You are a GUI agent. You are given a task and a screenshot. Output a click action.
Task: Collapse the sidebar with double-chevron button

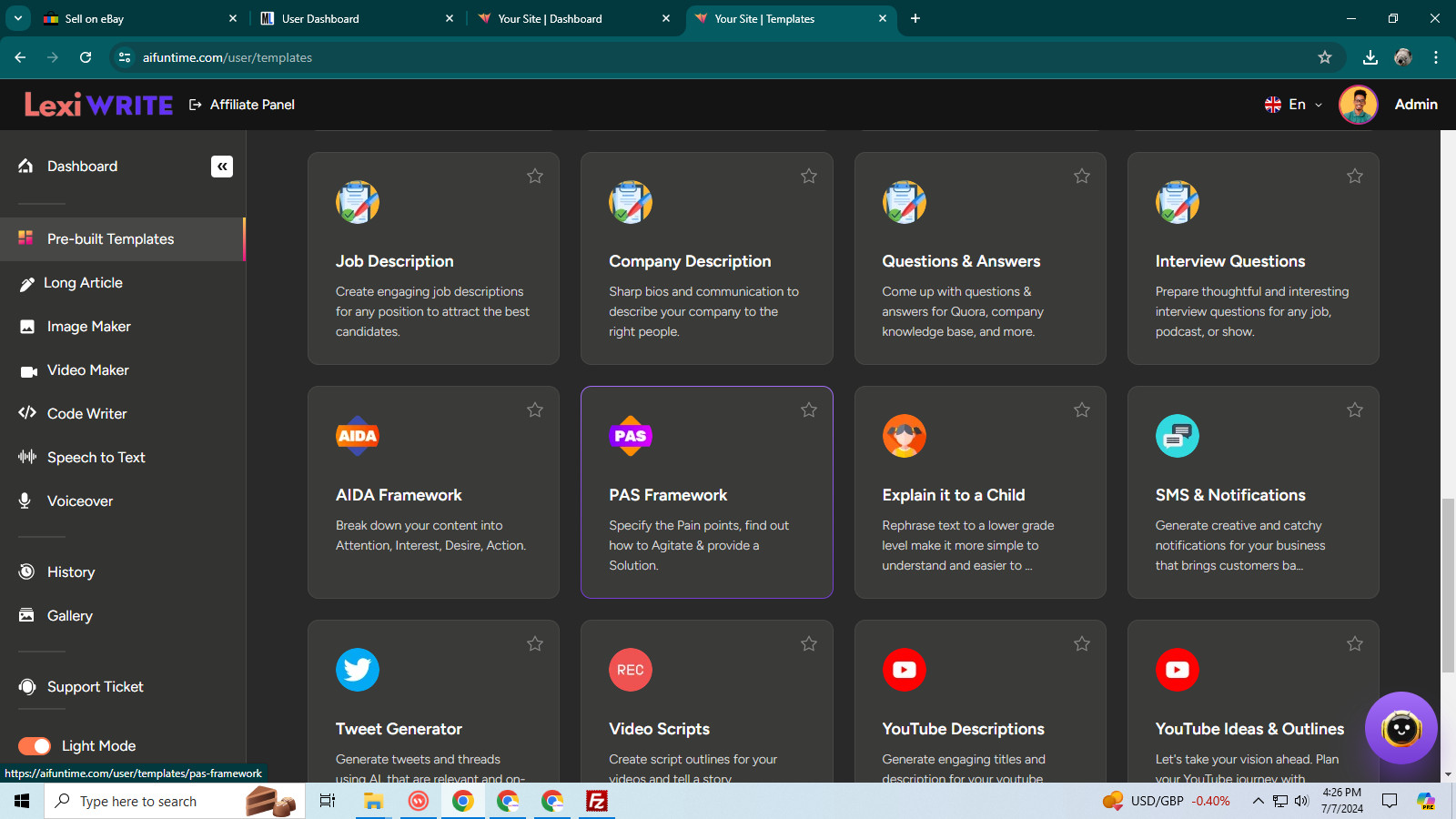(x=222, y=167)
